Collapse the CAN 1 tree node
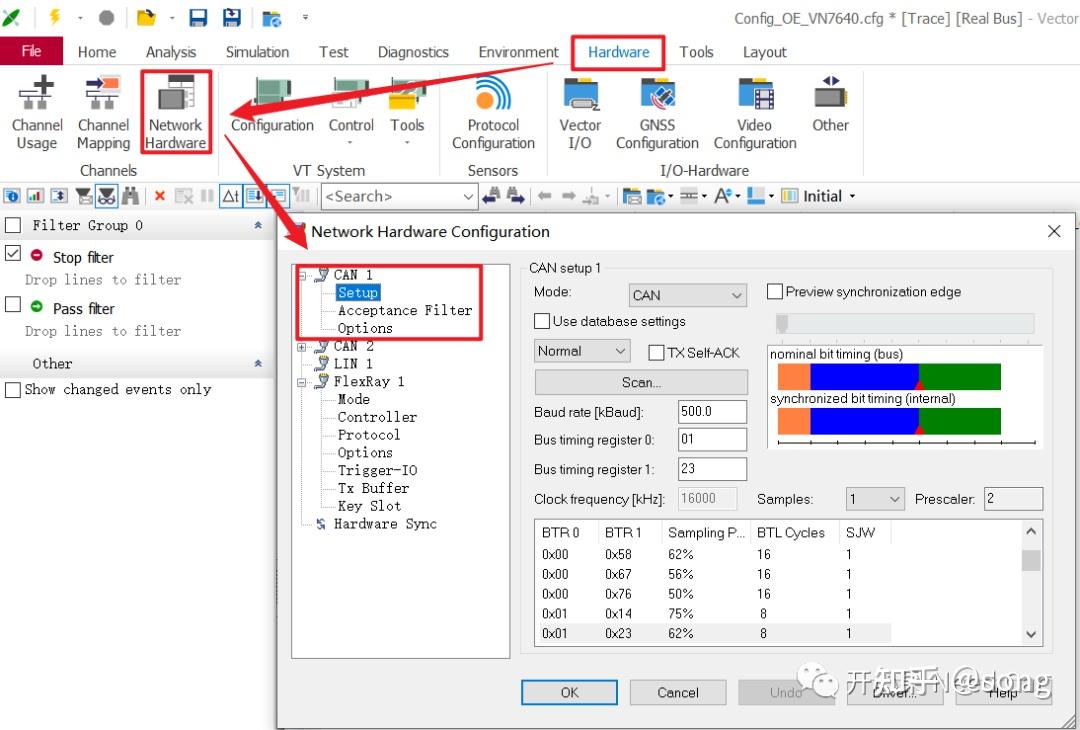This screenshot has width=1080, height=730. tap(301, 275)
